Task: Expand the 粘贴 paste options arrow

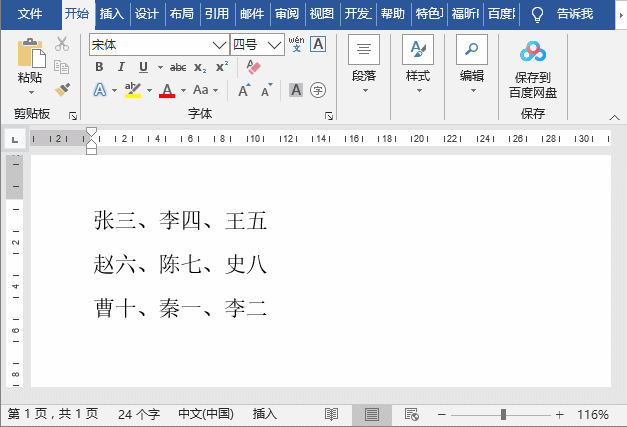Action: click(31, 92)
